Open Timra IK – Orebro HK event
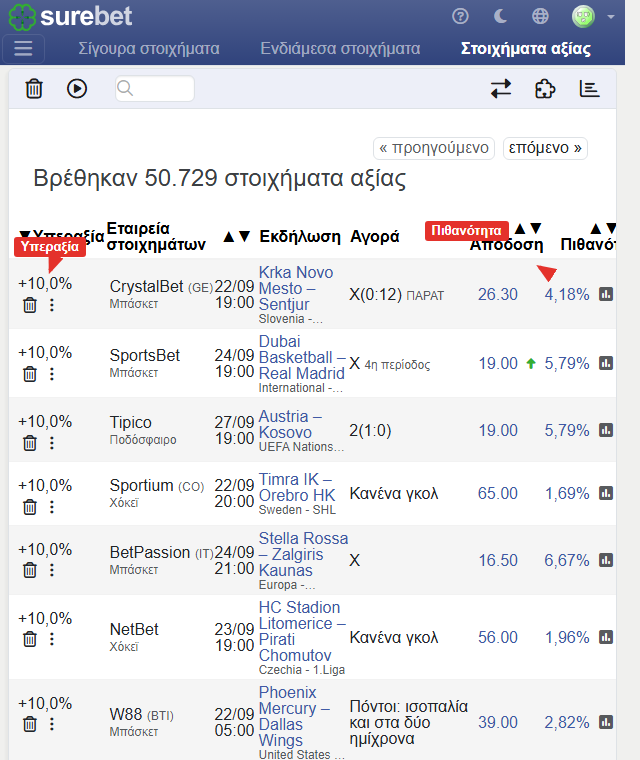This screenshot has height=760, width=640. tap(297, 487)
